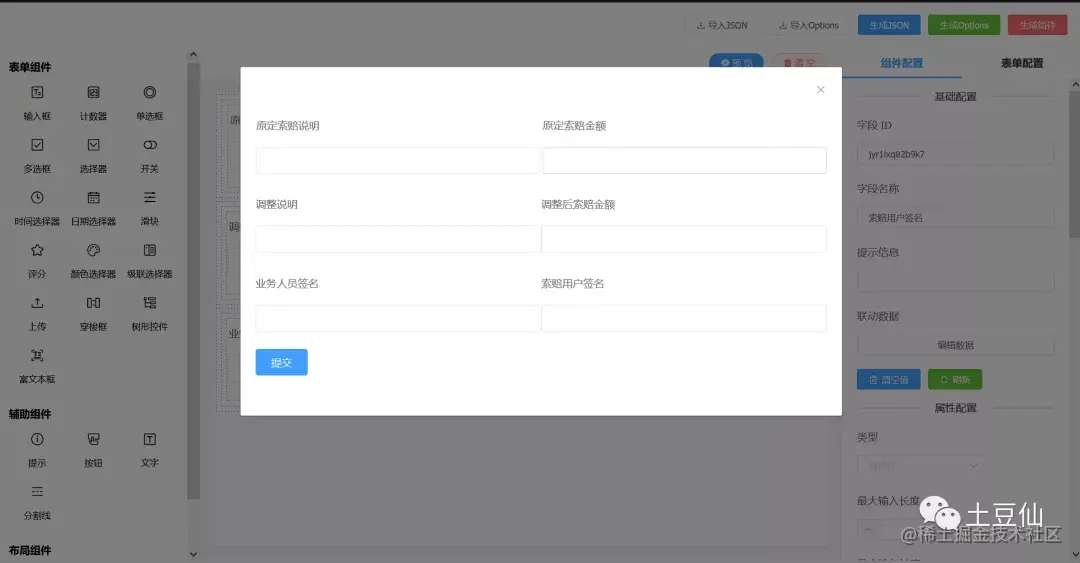This screenshot has height=563, width=1080.
Task: Select the 开关 switch component icon
Action: pyautogui.click(x=149, y=145)
